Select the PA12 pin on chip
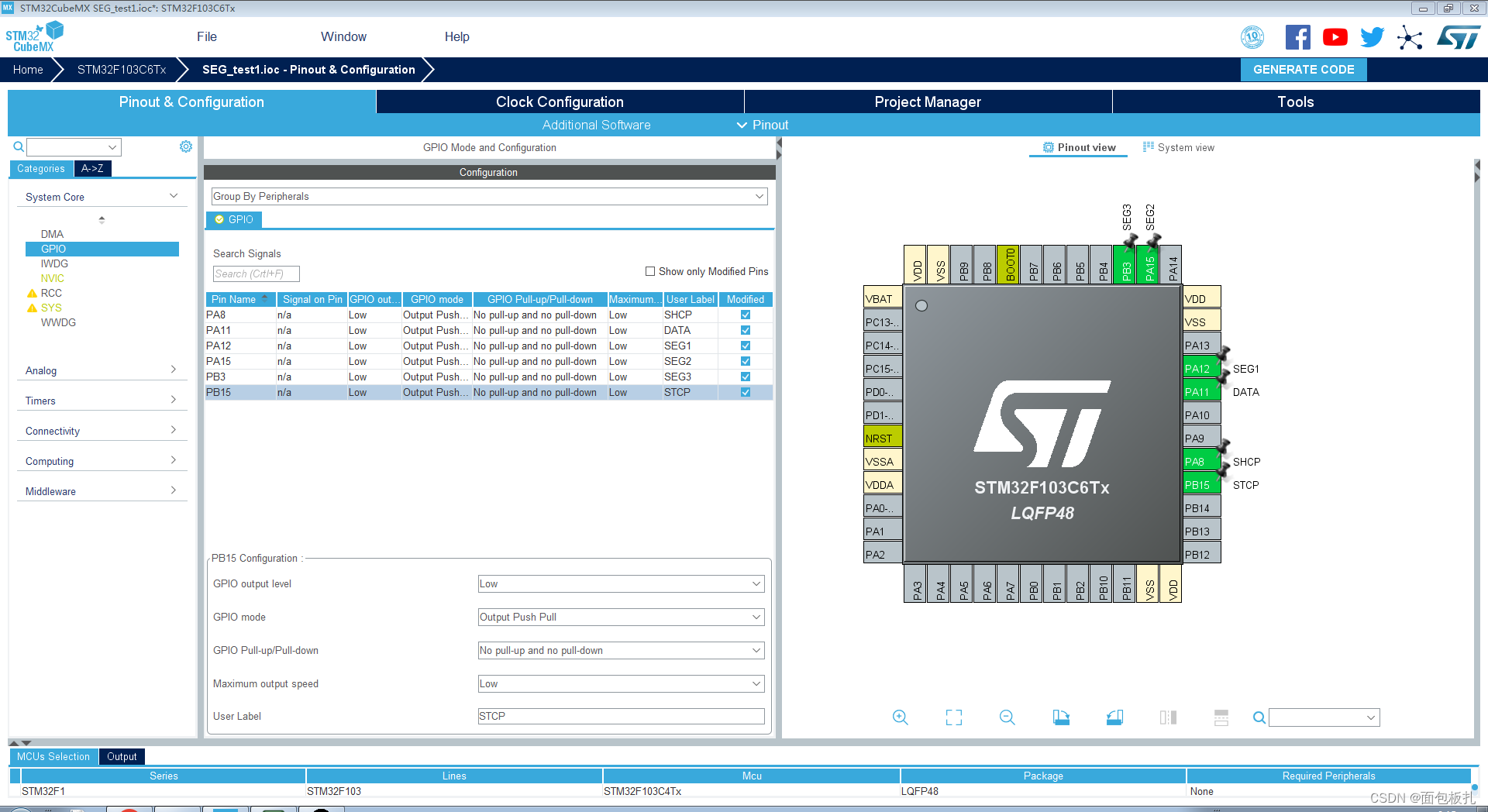This screenshot has height=812, width=1488. pos(1202,368)
